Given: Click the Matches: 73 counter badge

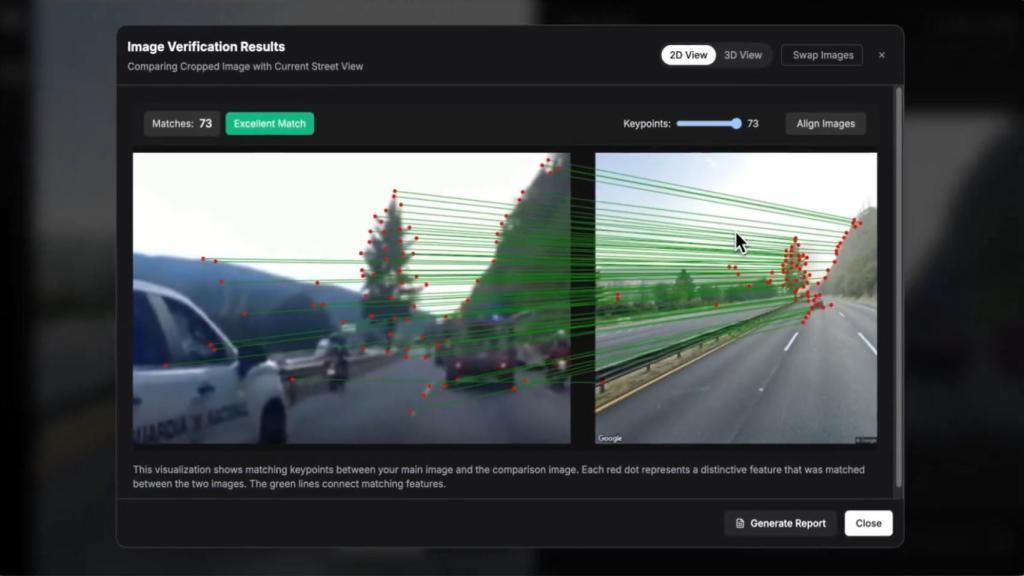Looking at the screenshot, I should (x=181, y=123).
